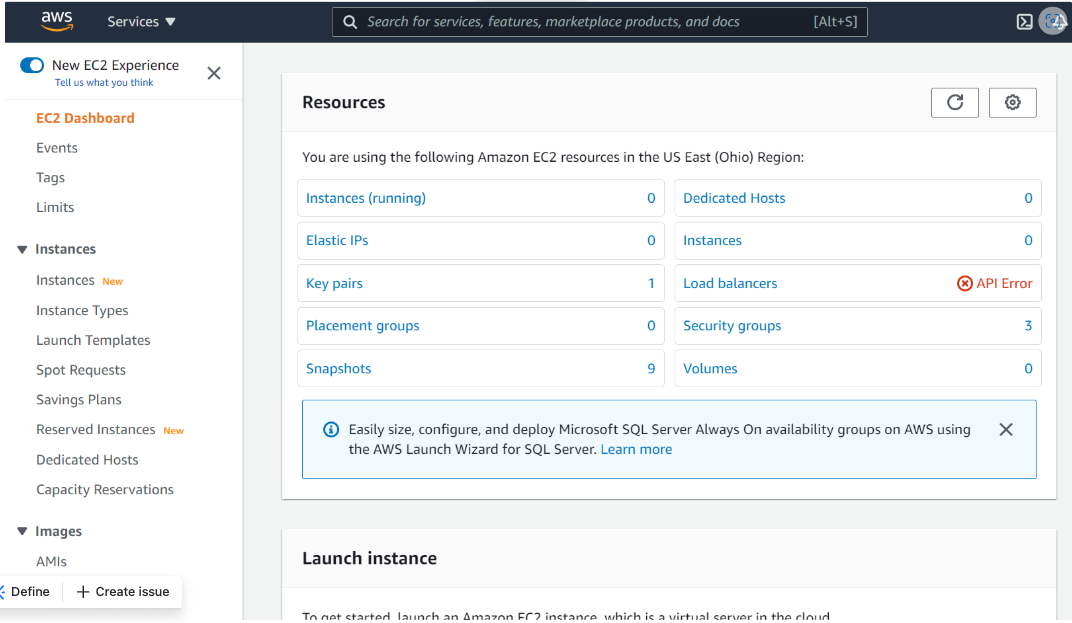Click the Tell us what you think link
The height and width of the screenshot is (623, 1072).
click(104, 83)
